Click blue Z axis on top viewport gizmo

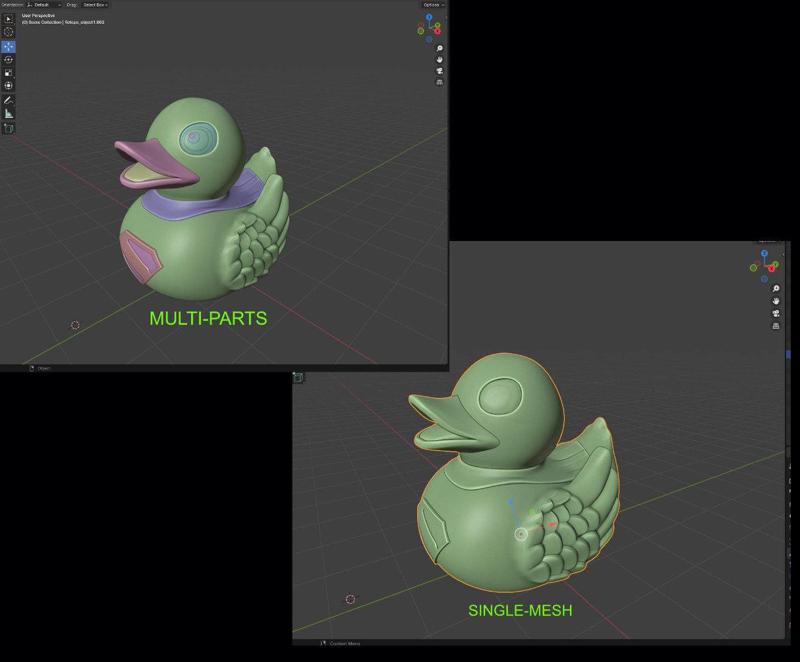point(429,17)
